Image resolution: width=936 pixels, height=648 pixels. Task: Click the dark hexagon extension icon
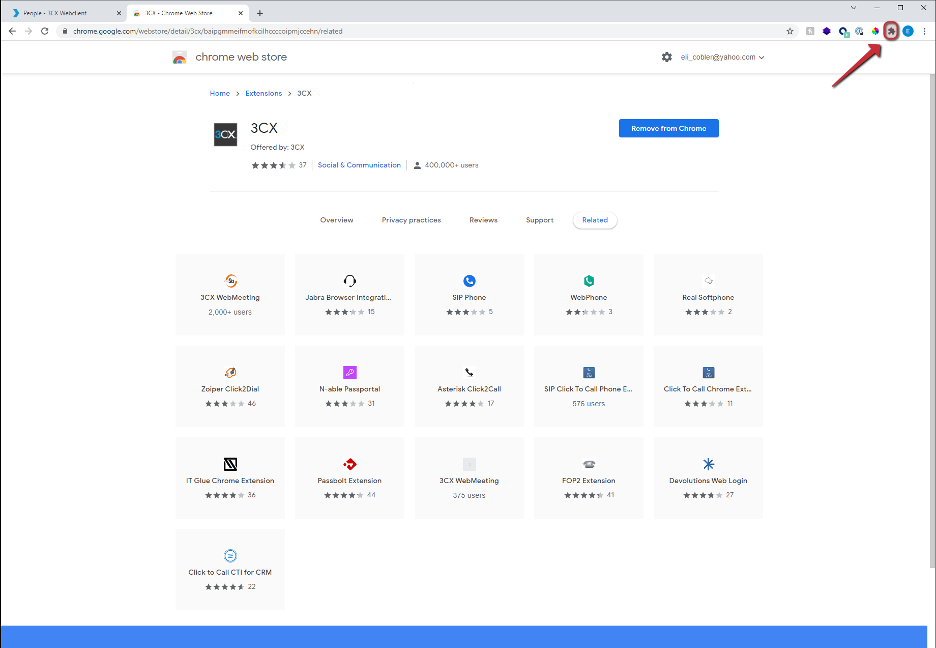click(x=827, y=31)
